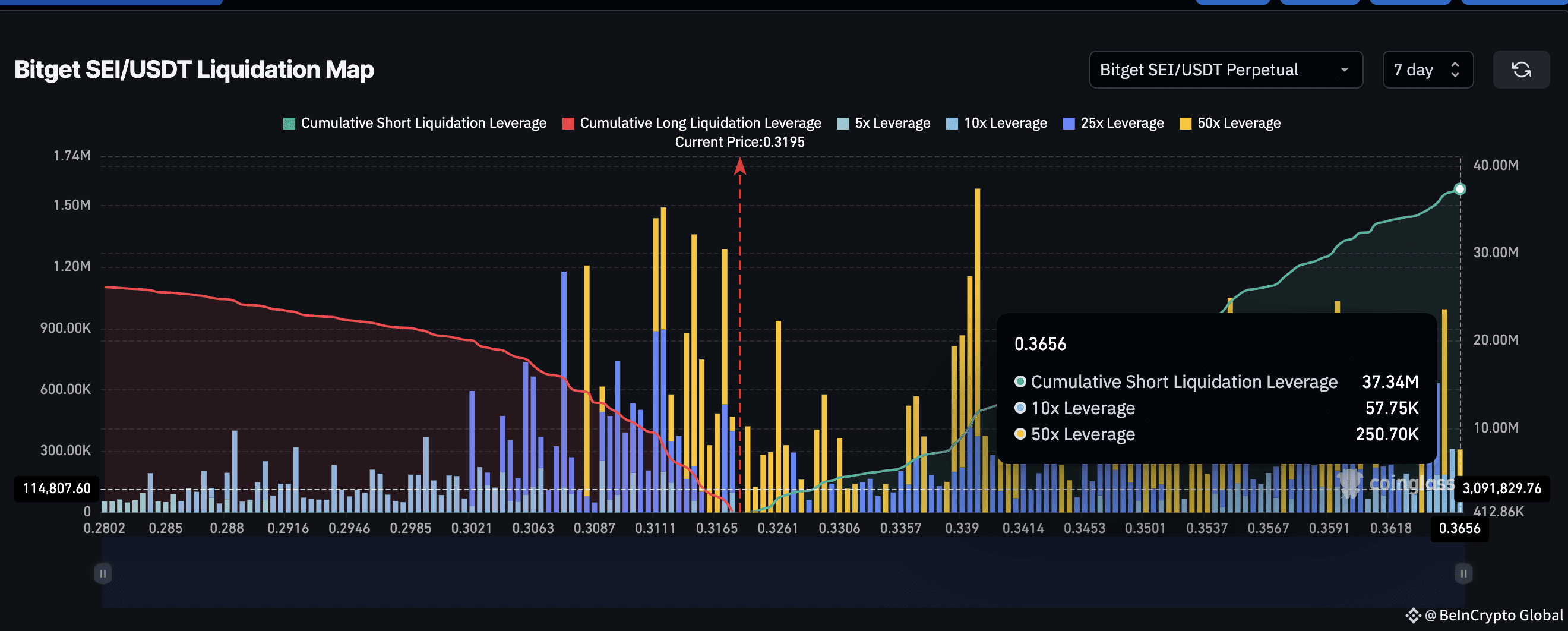Click the 0.3021 x-axis label

(472, 528)
